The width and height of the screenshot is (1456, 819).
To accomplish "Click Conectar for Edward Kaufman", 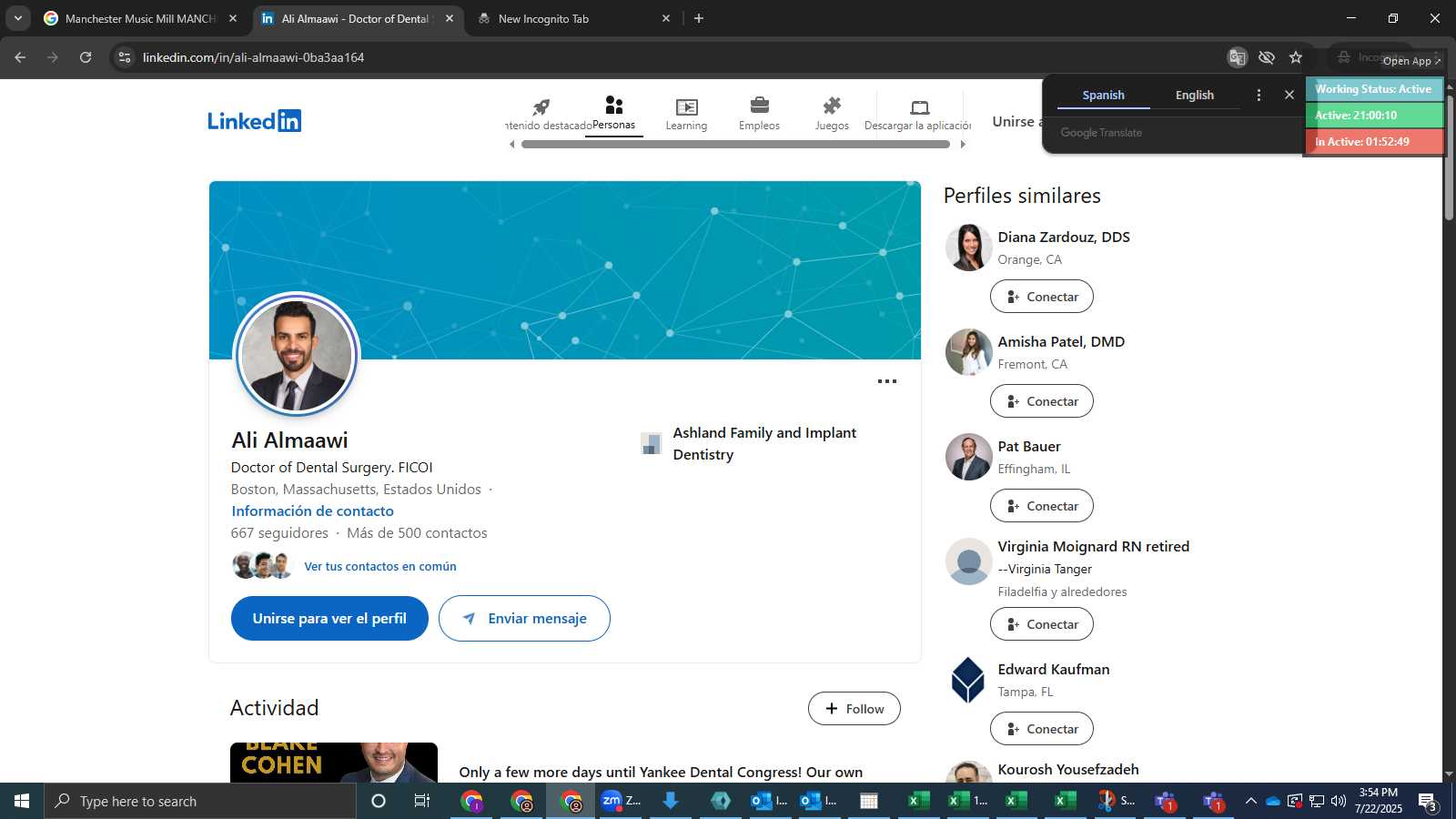I will (1042, 729).
